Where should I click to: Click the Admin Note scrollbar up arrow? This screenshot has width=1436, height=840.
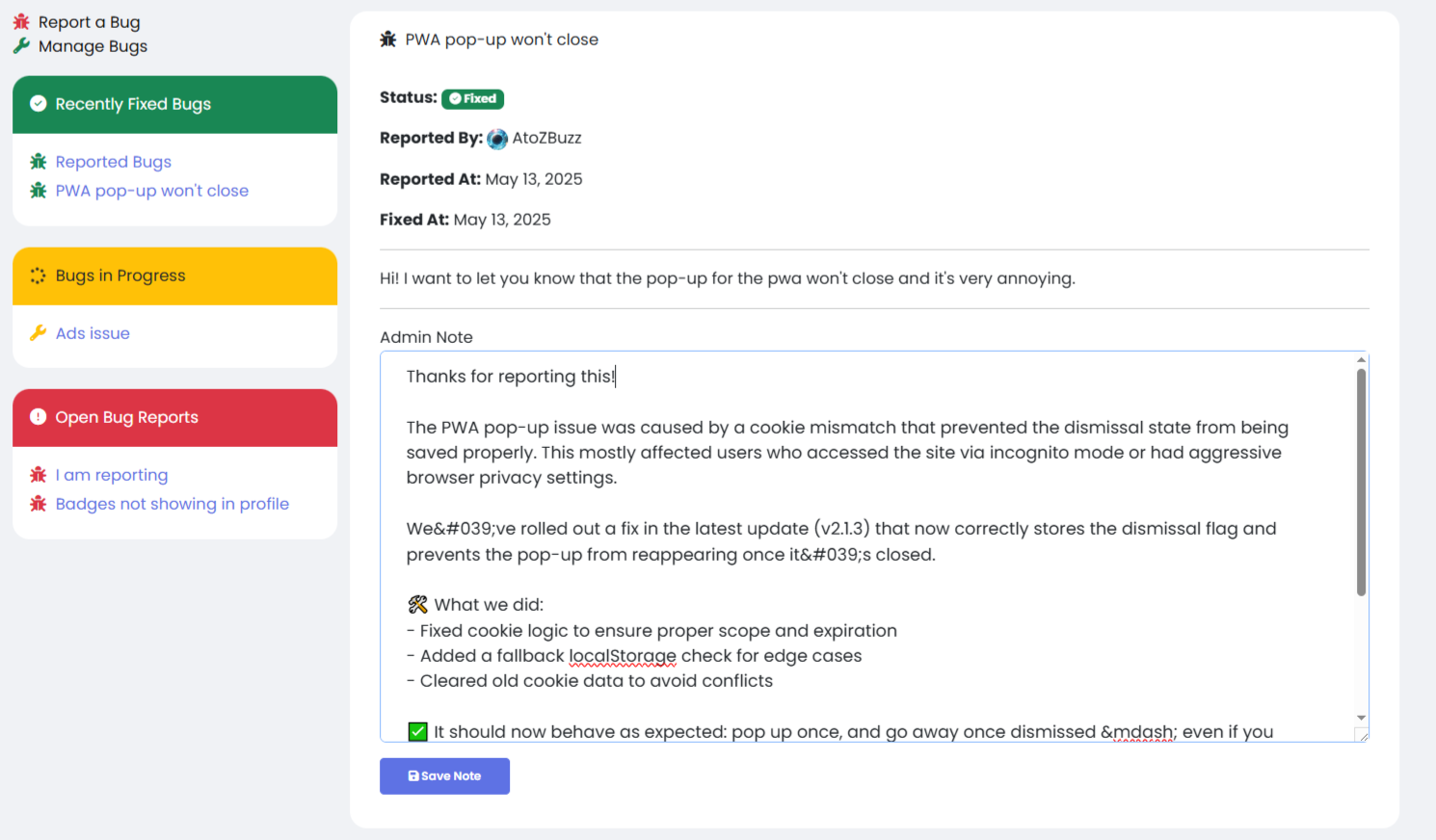click(x=1361, y=360)
